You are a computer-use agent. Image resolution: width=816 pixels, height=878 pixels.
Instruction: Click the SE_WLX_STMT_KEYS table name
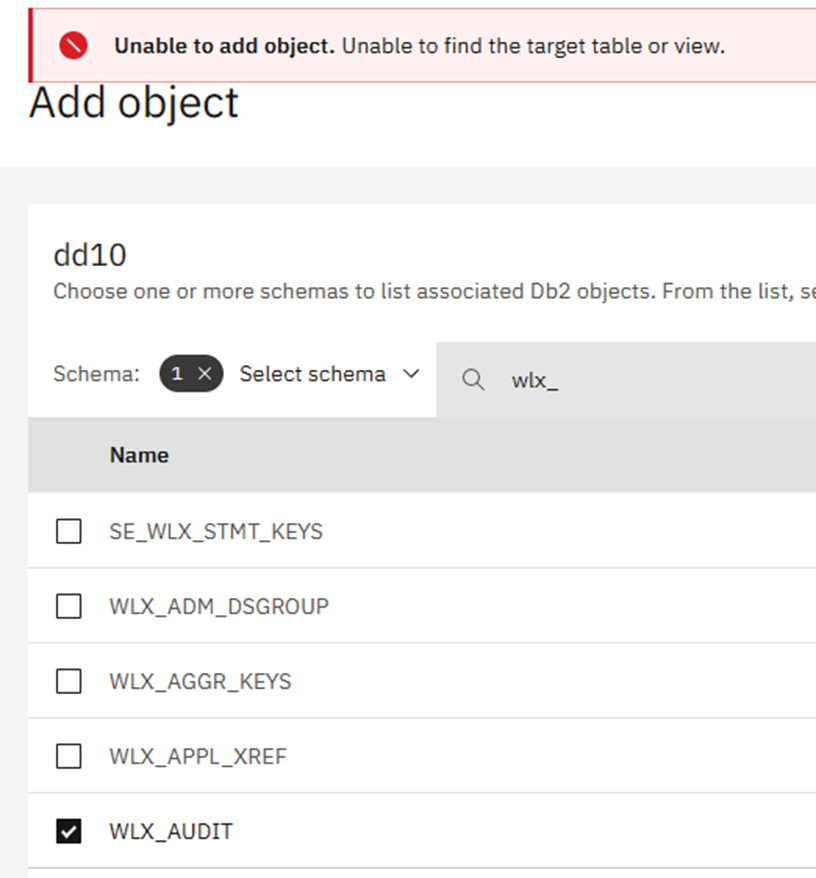[216, 531]
